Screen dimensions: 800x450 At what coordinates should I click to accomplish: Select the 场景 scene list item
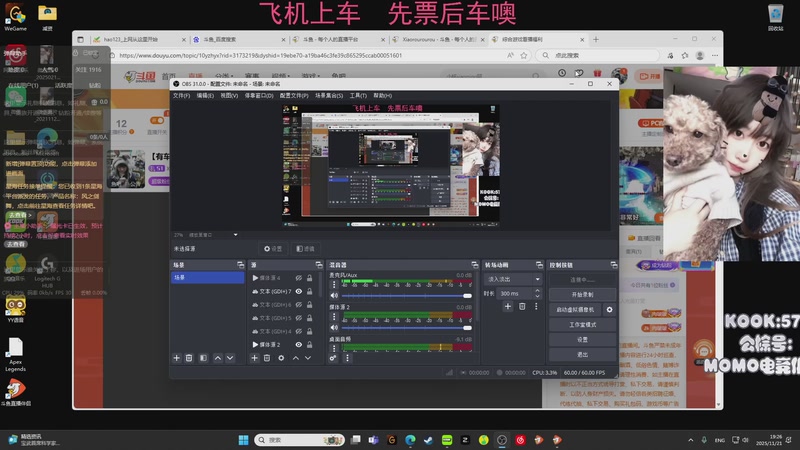[207, 278]
